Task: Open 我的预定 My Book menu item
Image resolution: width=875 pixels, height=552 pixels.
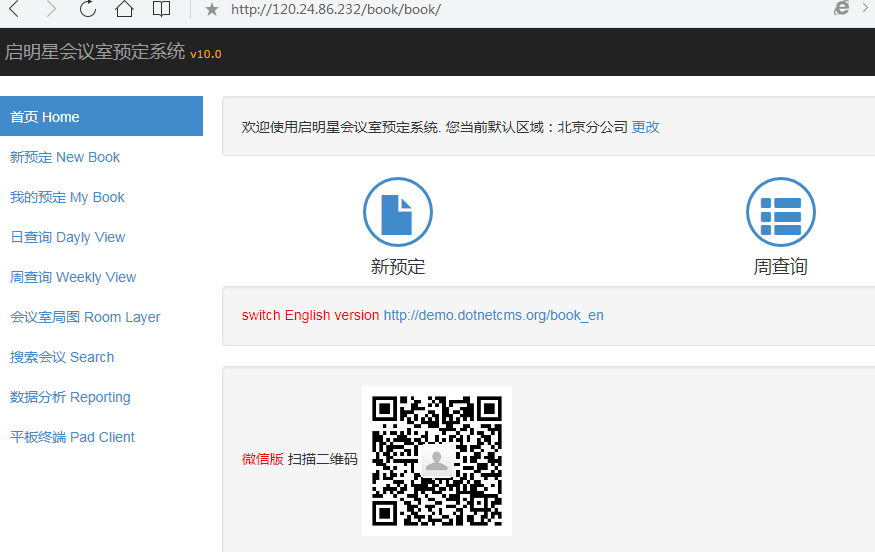Action: tap(67, 198)
